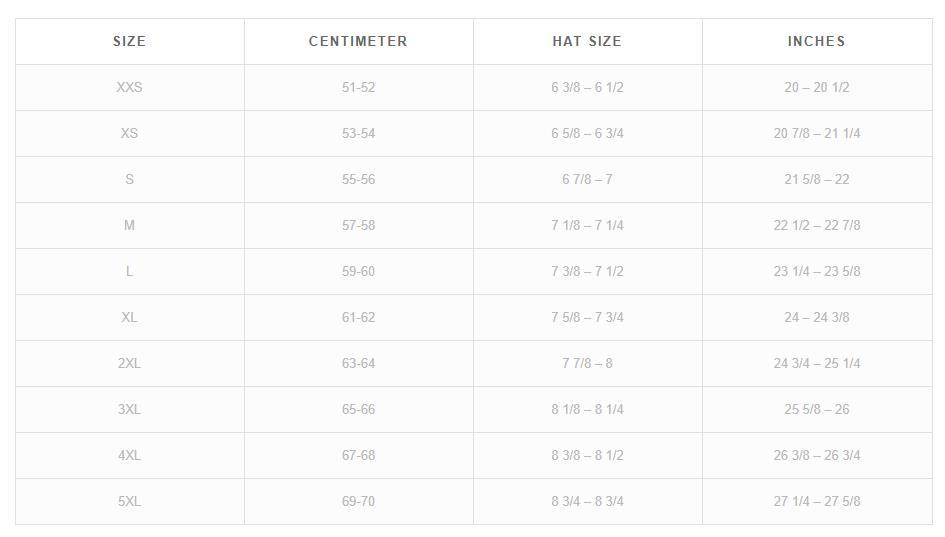
Task: Select hat size 7 3/8 – 7 1/2
Action: point(587,271)
